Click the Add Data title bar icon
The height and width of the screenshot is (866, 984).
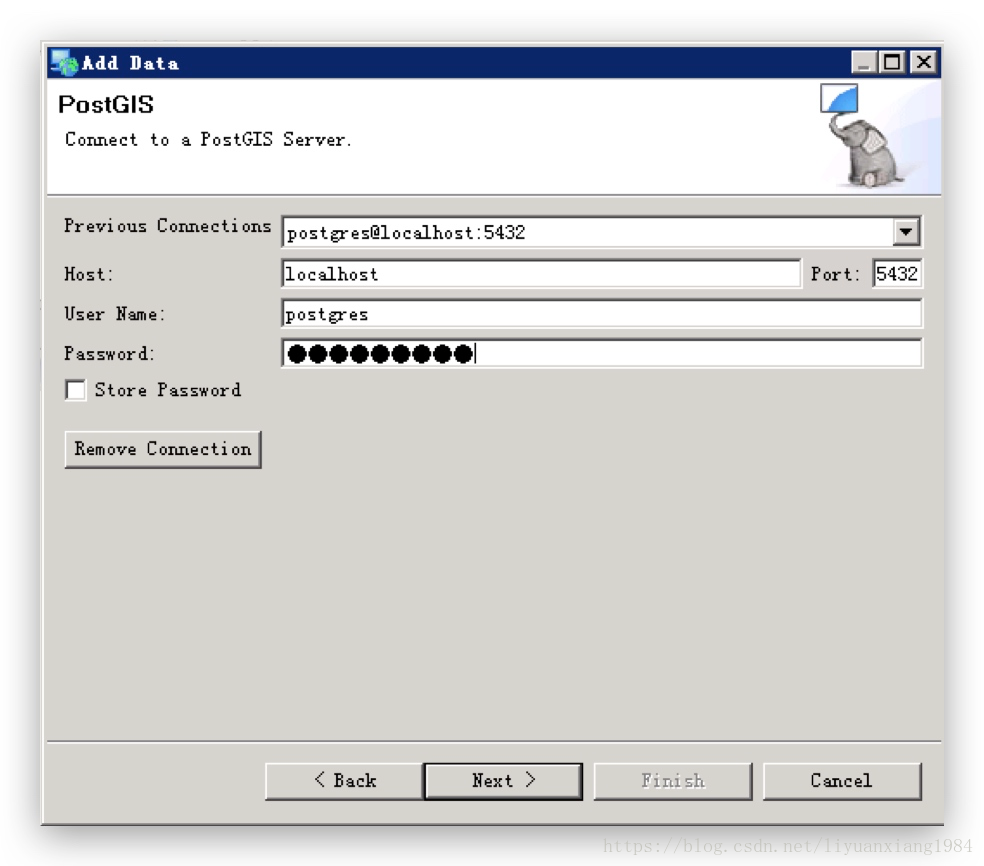(x=64, y=63)
